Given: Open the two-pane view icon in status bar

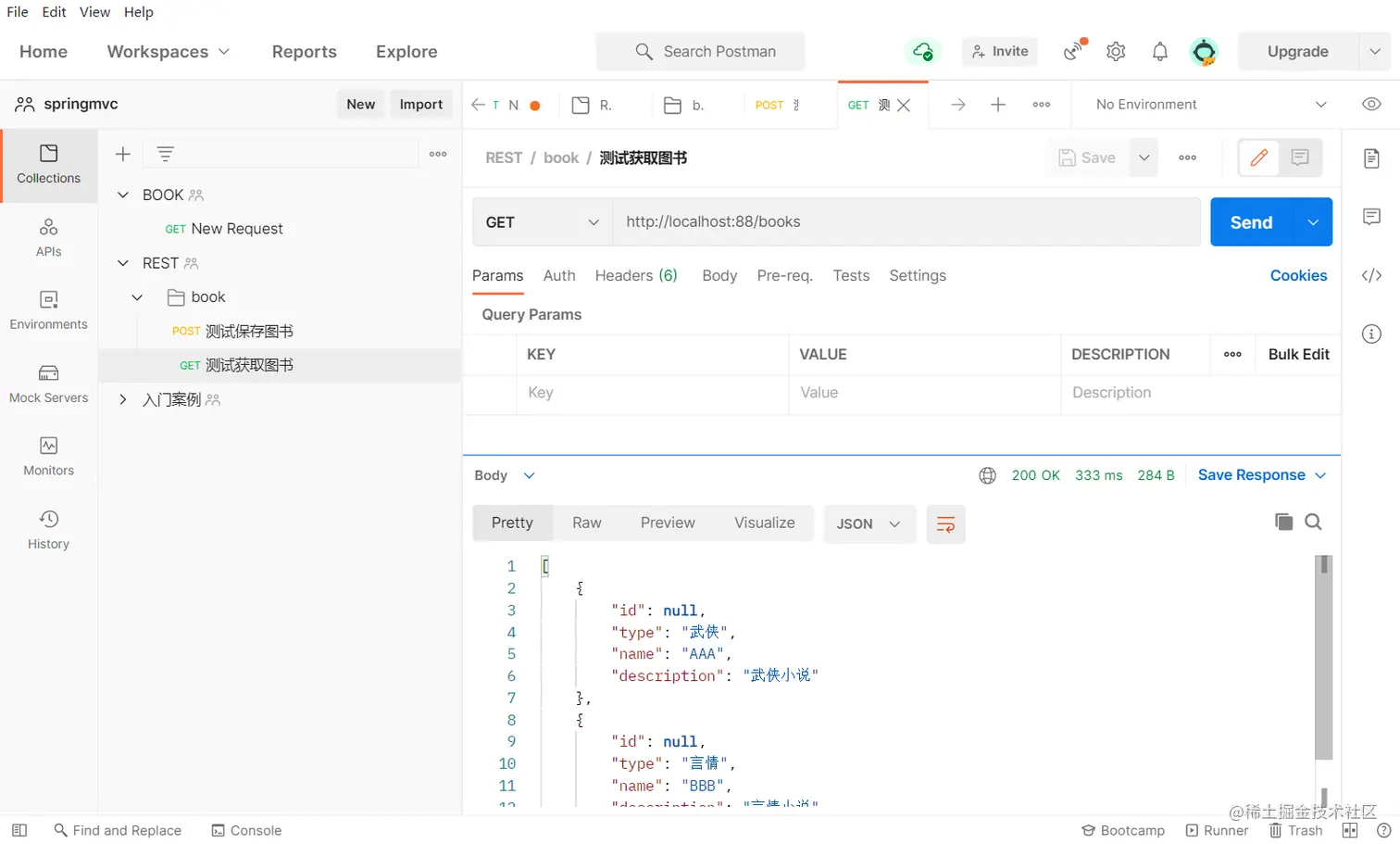Looking at the screenshot, I should tap(1350, 830).
